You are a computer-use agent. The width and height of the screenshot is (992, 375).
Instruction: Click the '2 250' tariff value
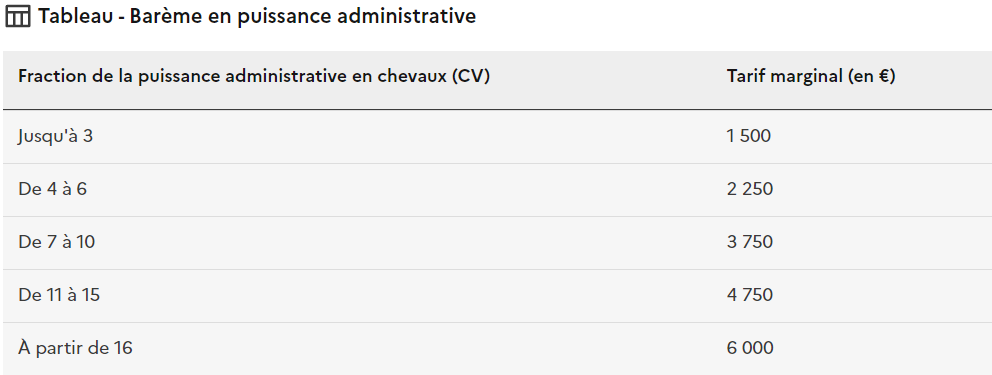click(x=750, y=189)
